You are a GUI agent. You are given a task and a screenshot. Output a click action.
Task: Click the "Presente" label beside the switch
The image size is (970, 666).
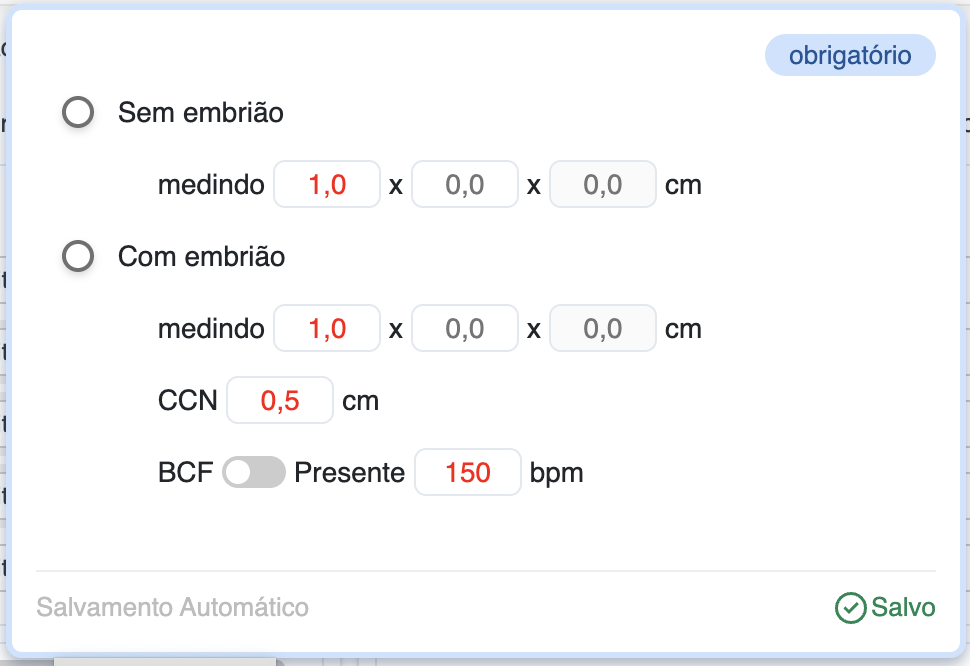[x=349, y=473]
